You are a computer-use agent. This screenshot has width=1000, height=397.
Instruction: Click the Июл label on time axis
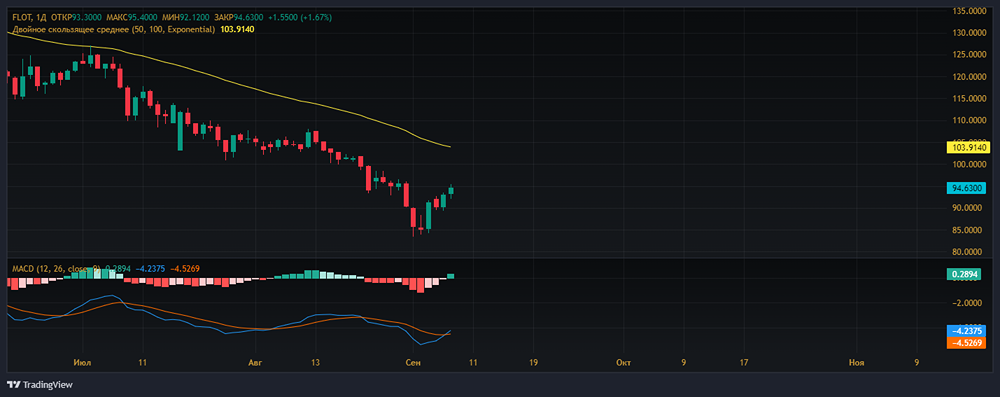point(82,363)
